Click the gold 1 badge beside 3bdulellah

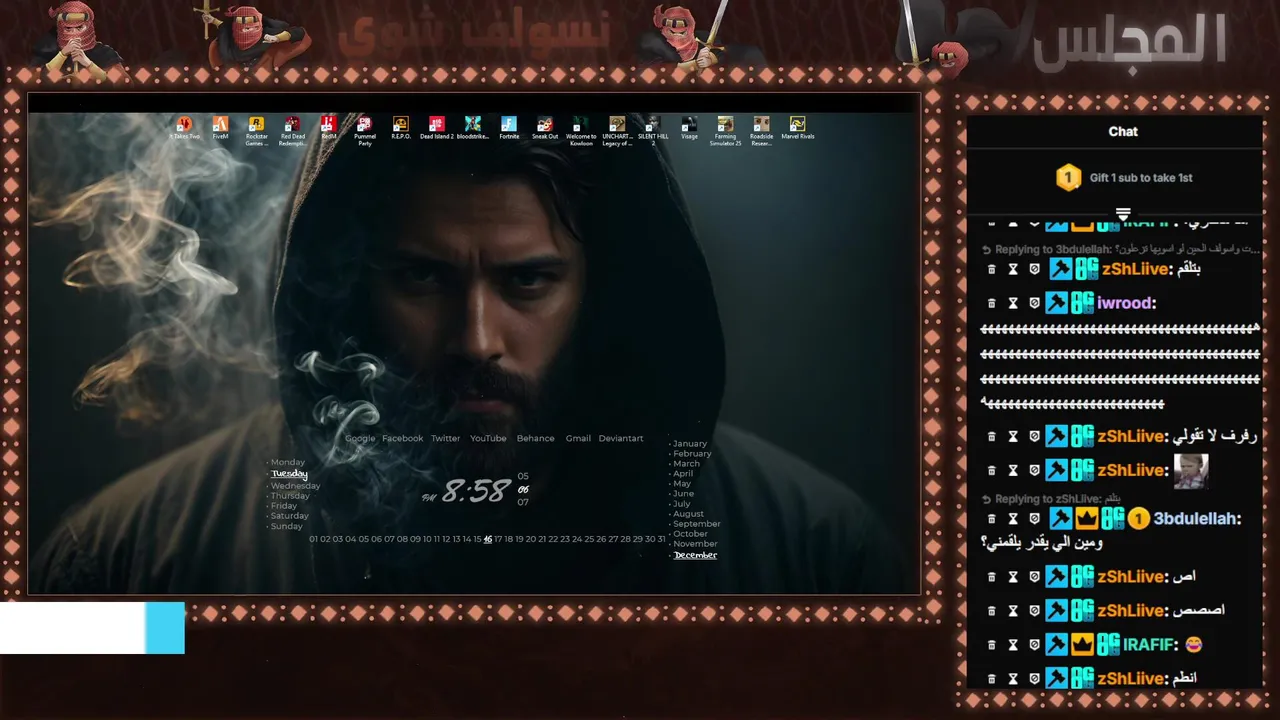pos(1139,518)
